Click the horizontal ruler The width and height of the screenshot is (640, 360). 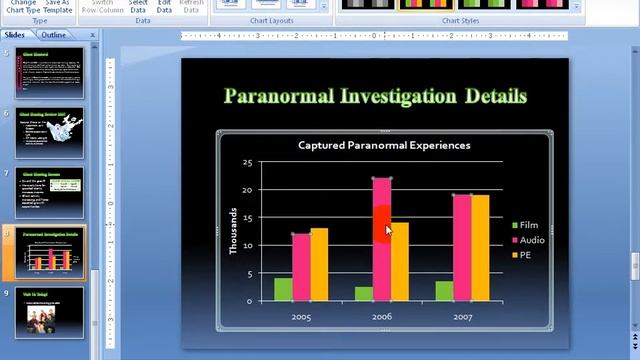click(x=374, y=36)
